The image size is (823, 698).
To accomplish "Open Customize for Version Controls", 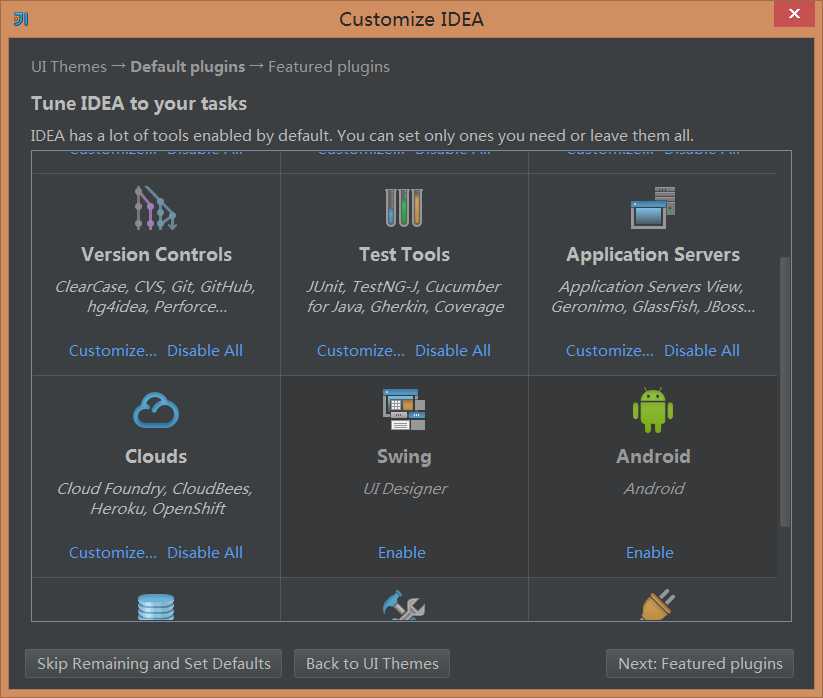I will (x=113, y=351).
